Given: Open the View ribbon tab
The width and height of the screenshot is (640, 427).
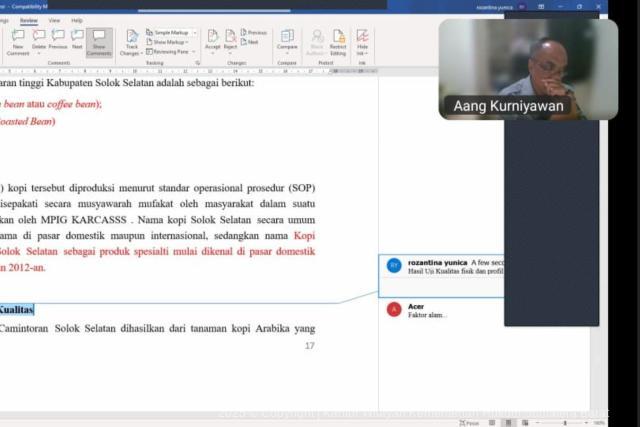Looking at the screenshot, I should (x=54, y=19).
